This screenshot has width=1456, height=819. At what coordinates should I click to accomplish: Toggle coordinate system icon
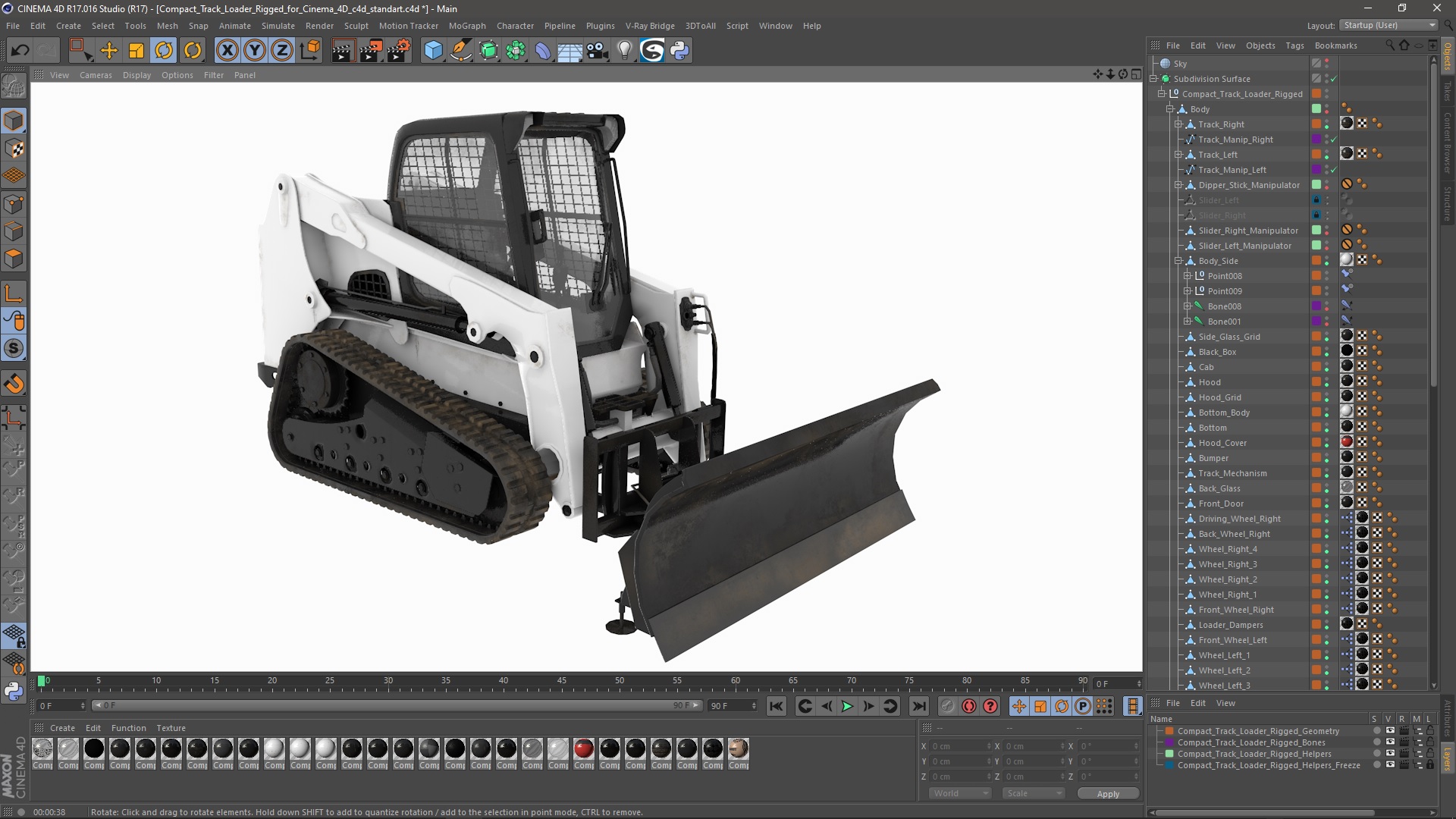(x=310, y=51)
